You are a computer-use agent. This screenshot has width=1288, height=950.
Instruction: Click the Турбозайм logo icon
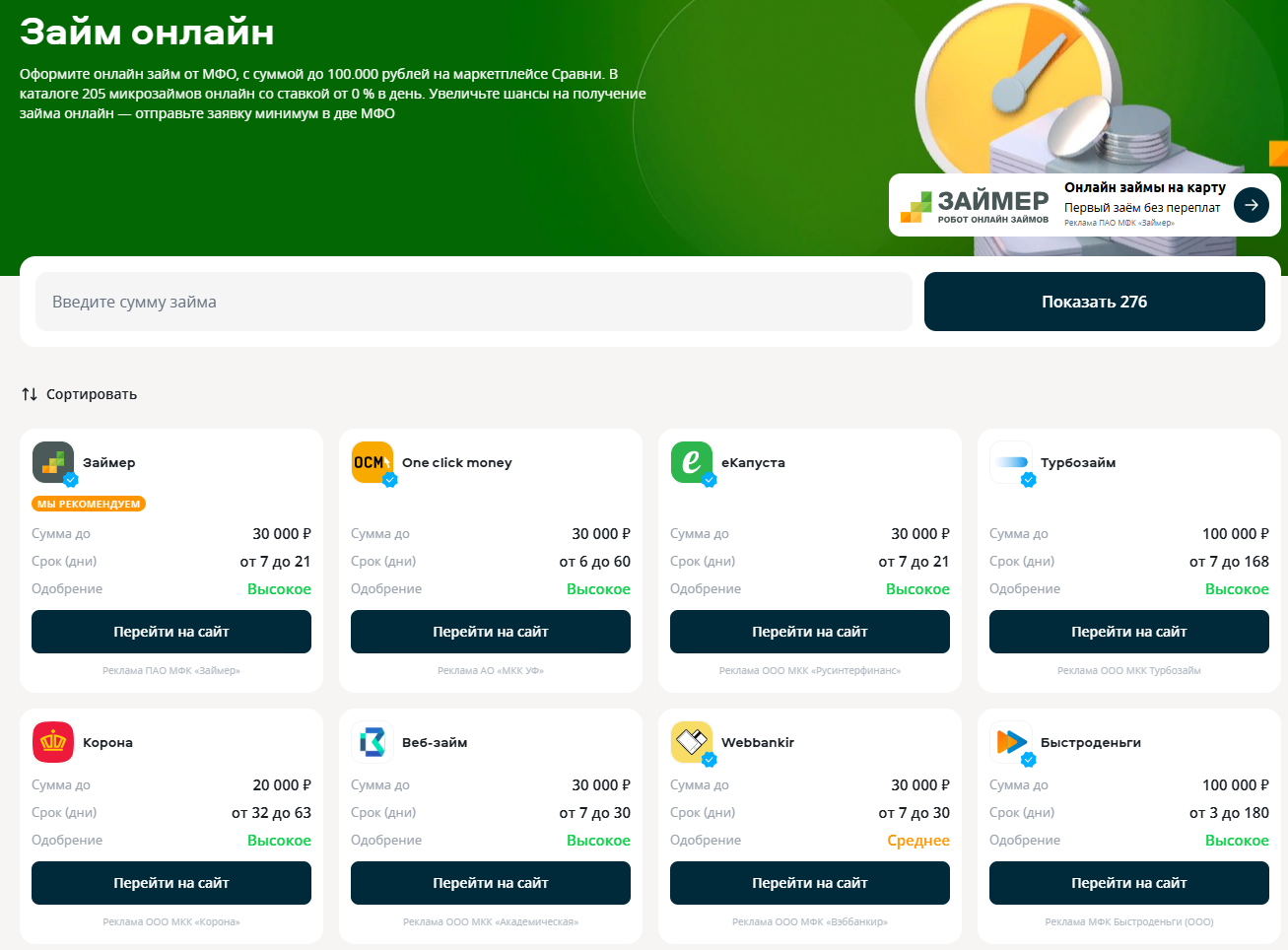[1011, 462]
